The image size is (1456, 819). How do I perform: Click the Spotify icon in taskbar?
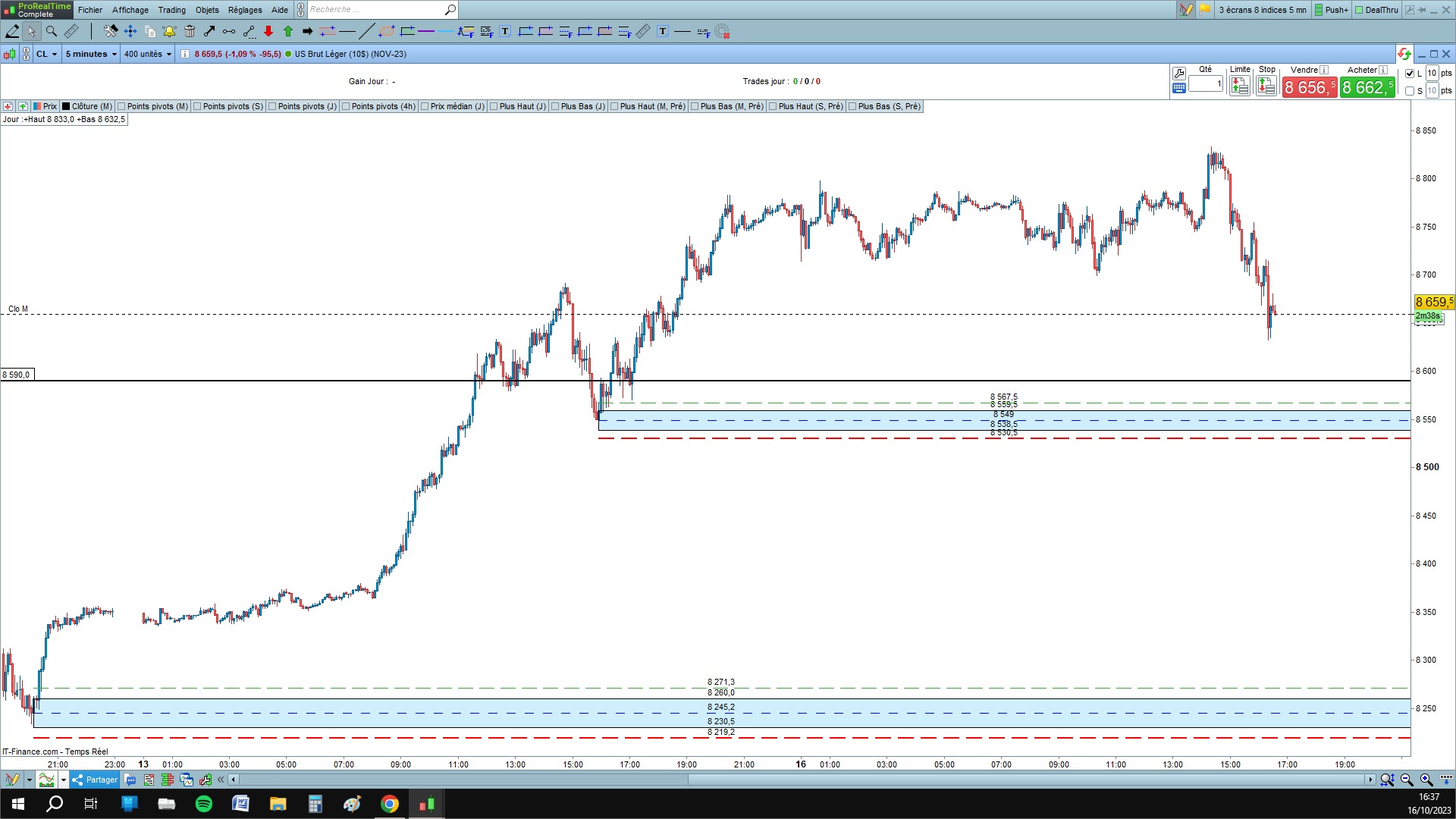click(x=204, y=804)
